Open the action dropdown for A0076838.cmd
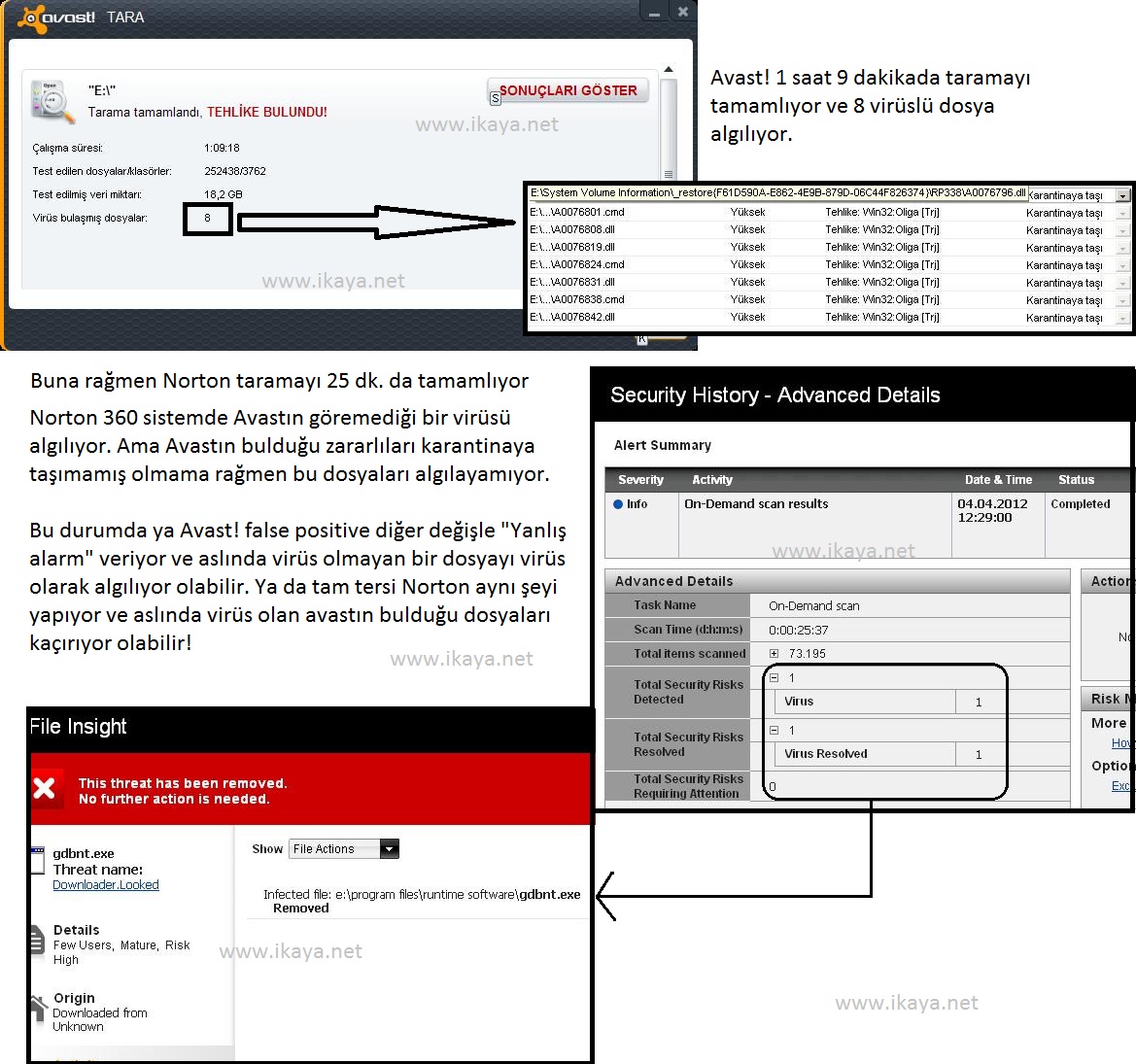 coord(1122,300)
